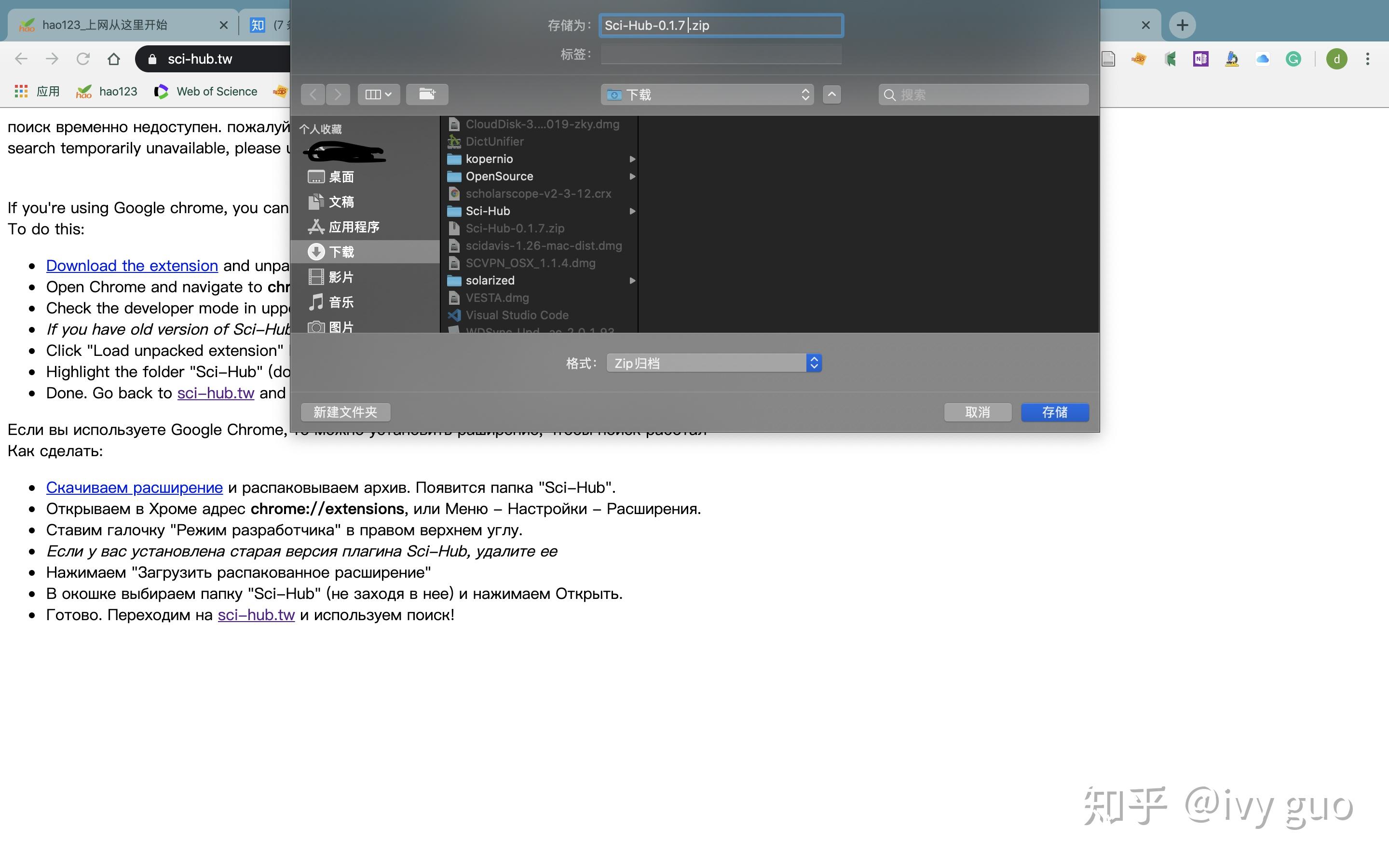Click the iCloud extension icon

click(x=1262, y=58)
